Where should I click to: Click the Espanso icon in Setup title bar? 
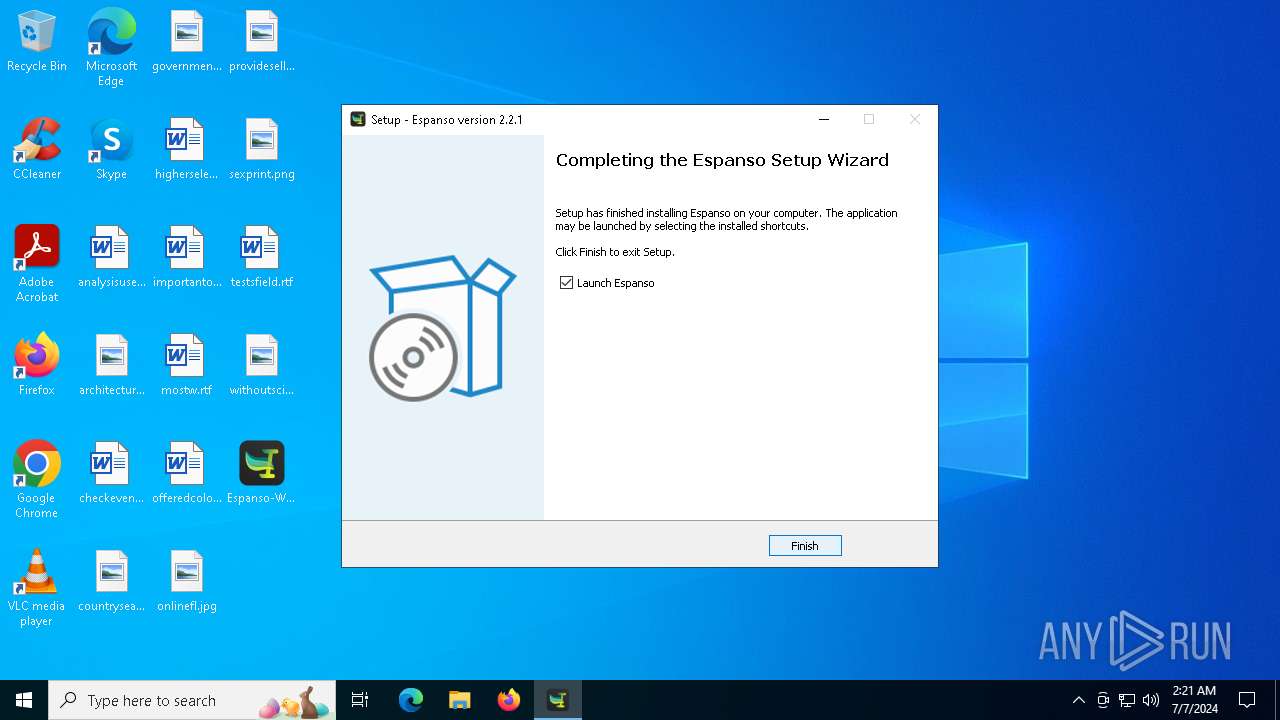[358, 119]
